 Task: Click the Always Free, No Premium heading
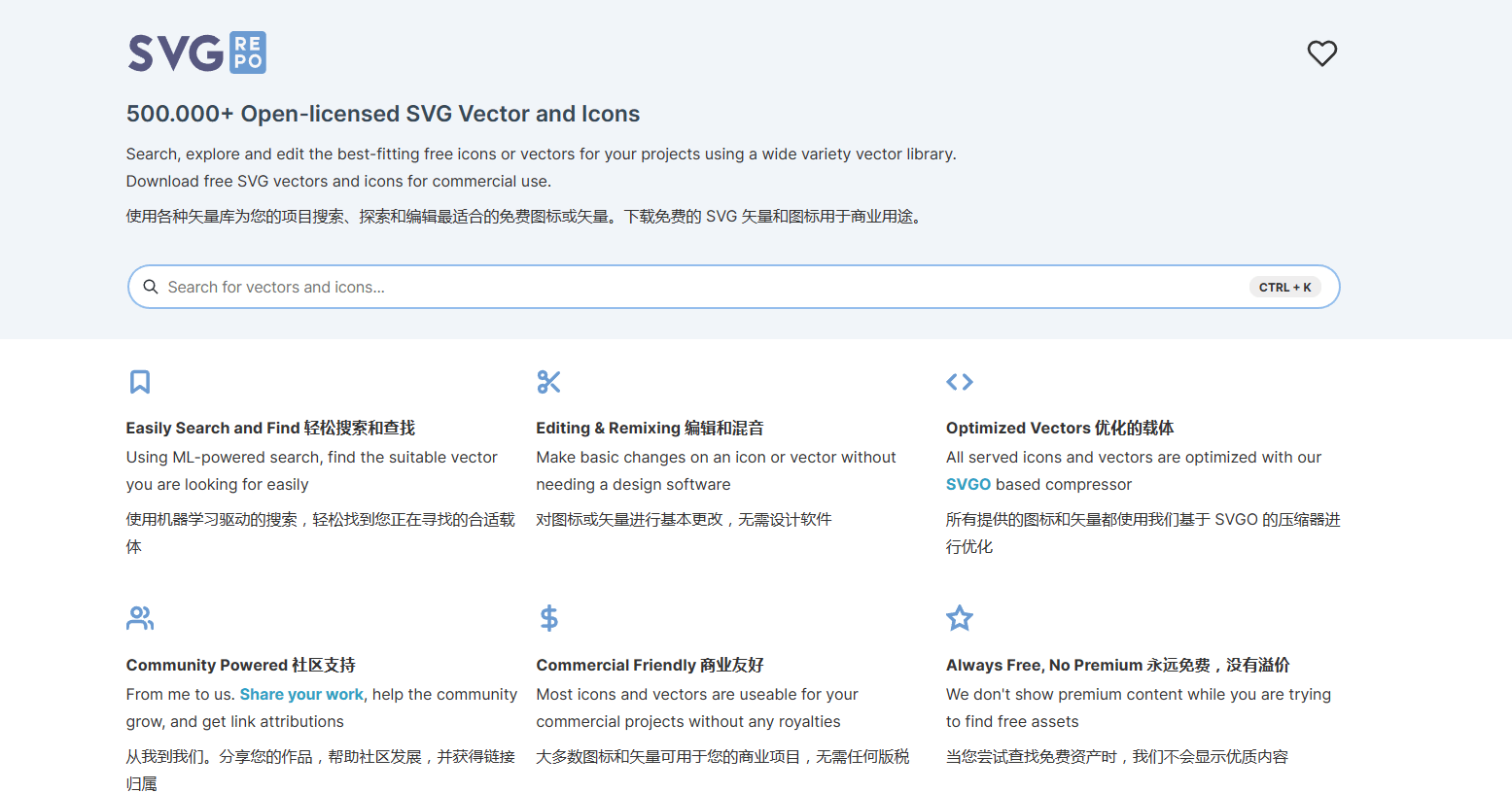tap(1117, 665)
